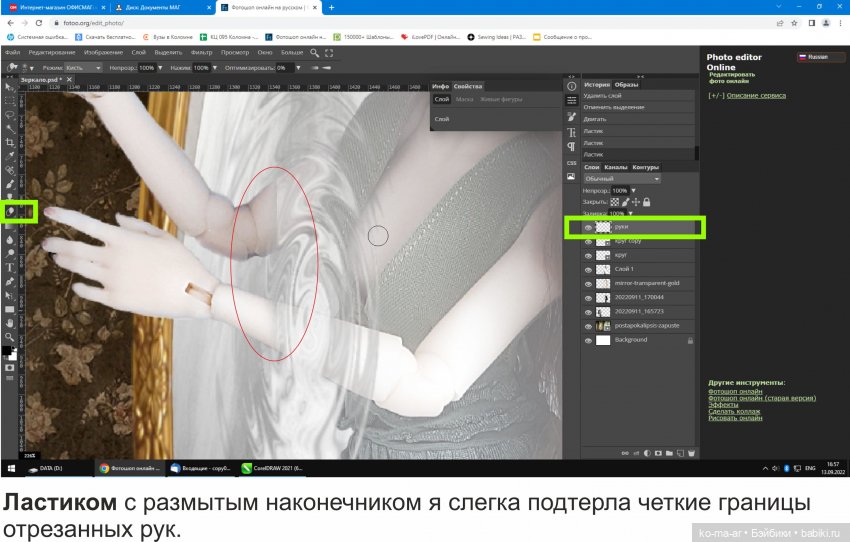Select the Rectangle shape tool
The height and width of the screenshot is (542, 850).
pyautogui.click(x=9, y=309)
